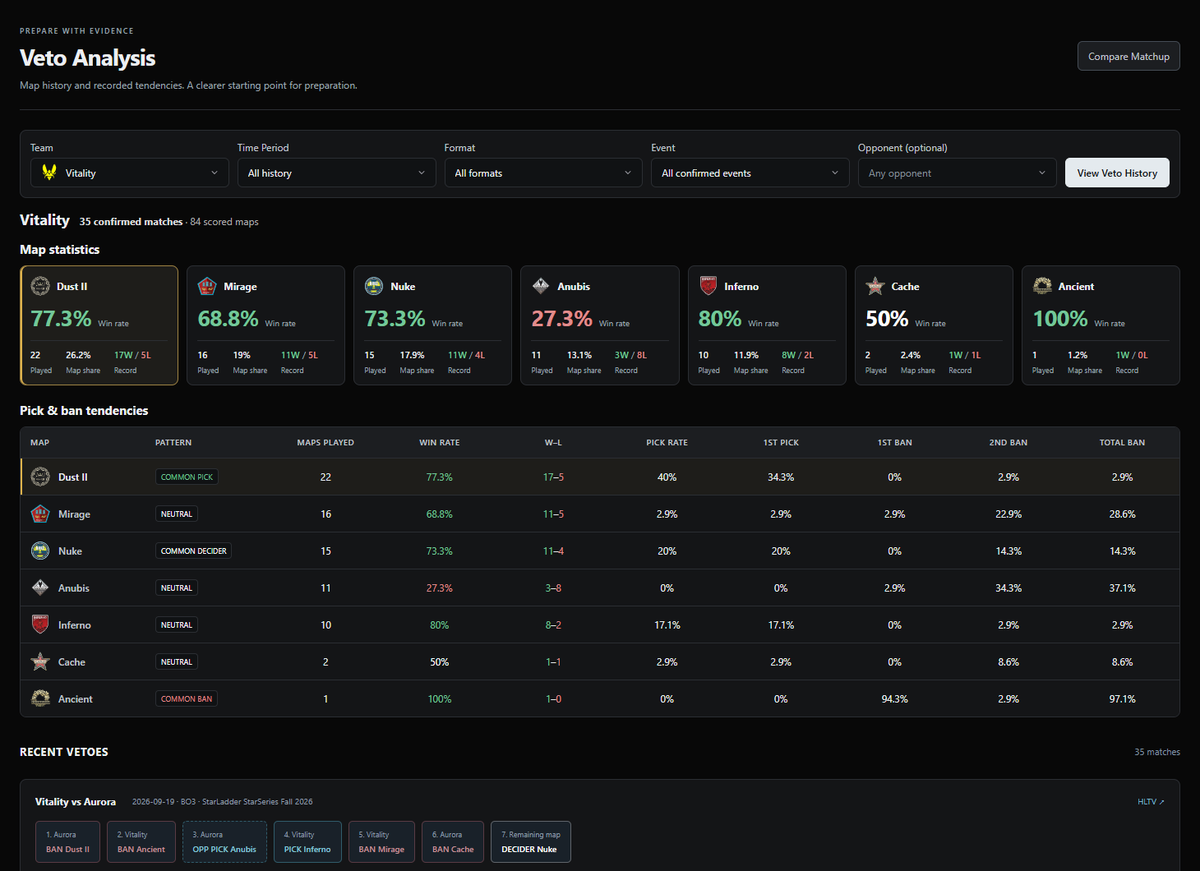This screenshot has width=1200, height=871.
Task: Click the View Veto History button
Action: coord(1117,173)
